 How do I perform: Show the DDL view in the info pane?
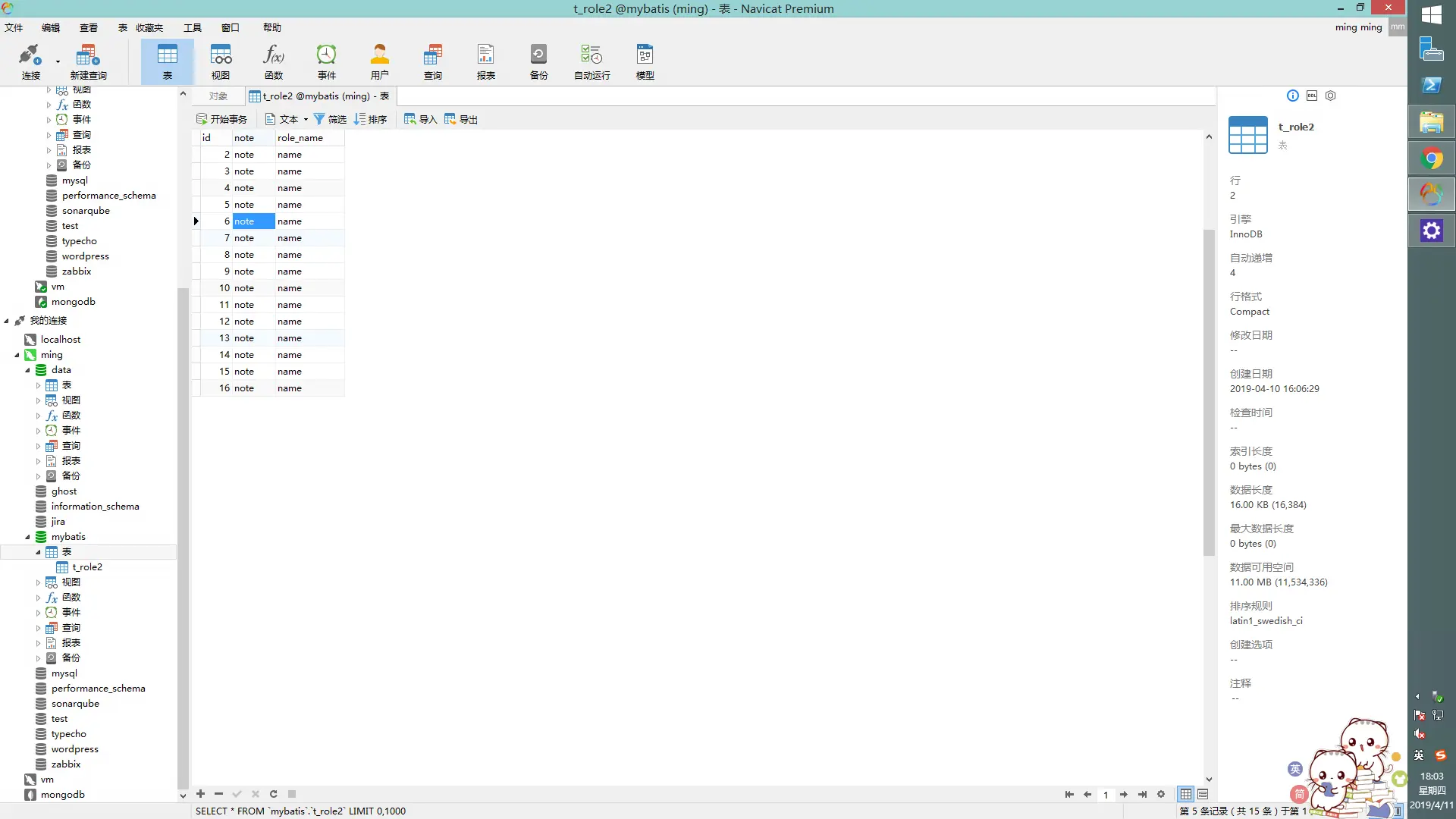pos(1312,96)
